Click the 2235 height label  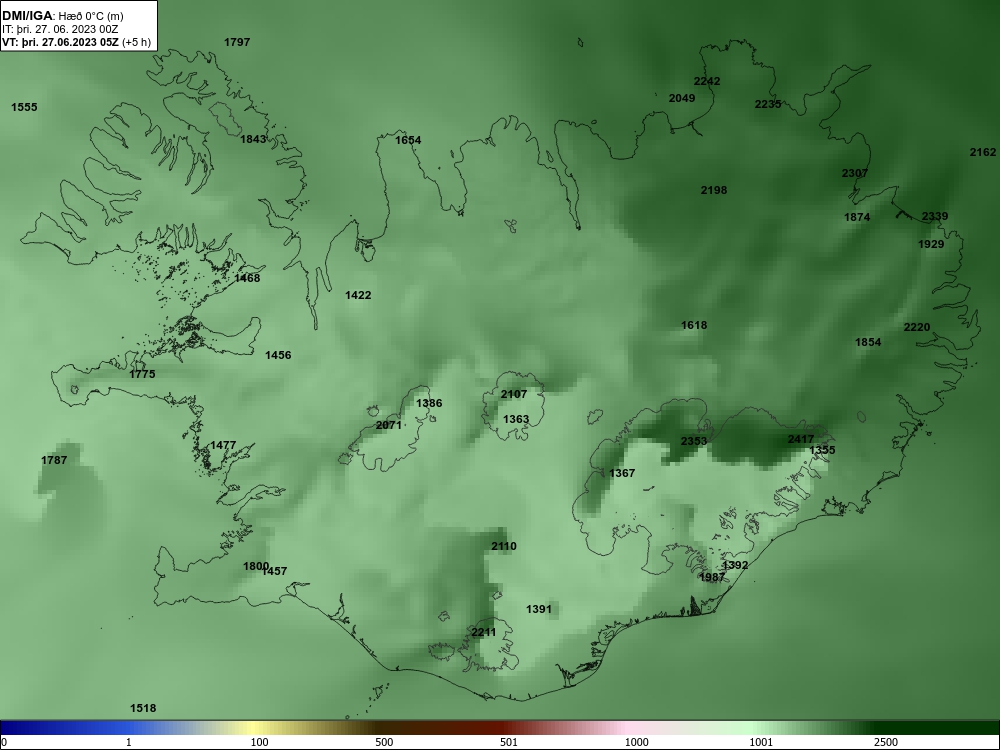tap(768, 104)
